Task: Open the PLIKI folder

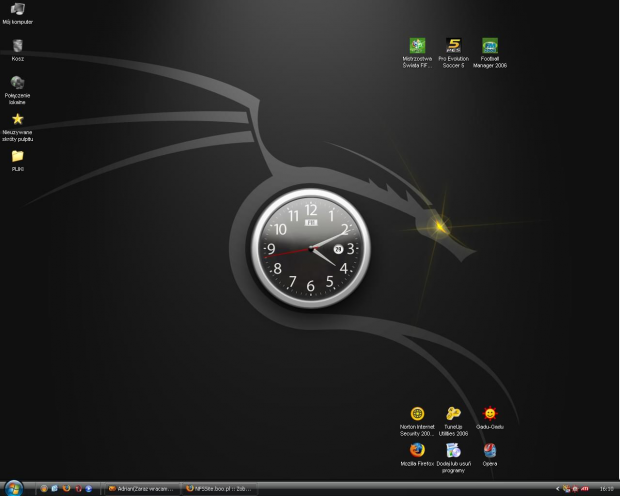Action: pyautogui.click(x=17, y=156)
